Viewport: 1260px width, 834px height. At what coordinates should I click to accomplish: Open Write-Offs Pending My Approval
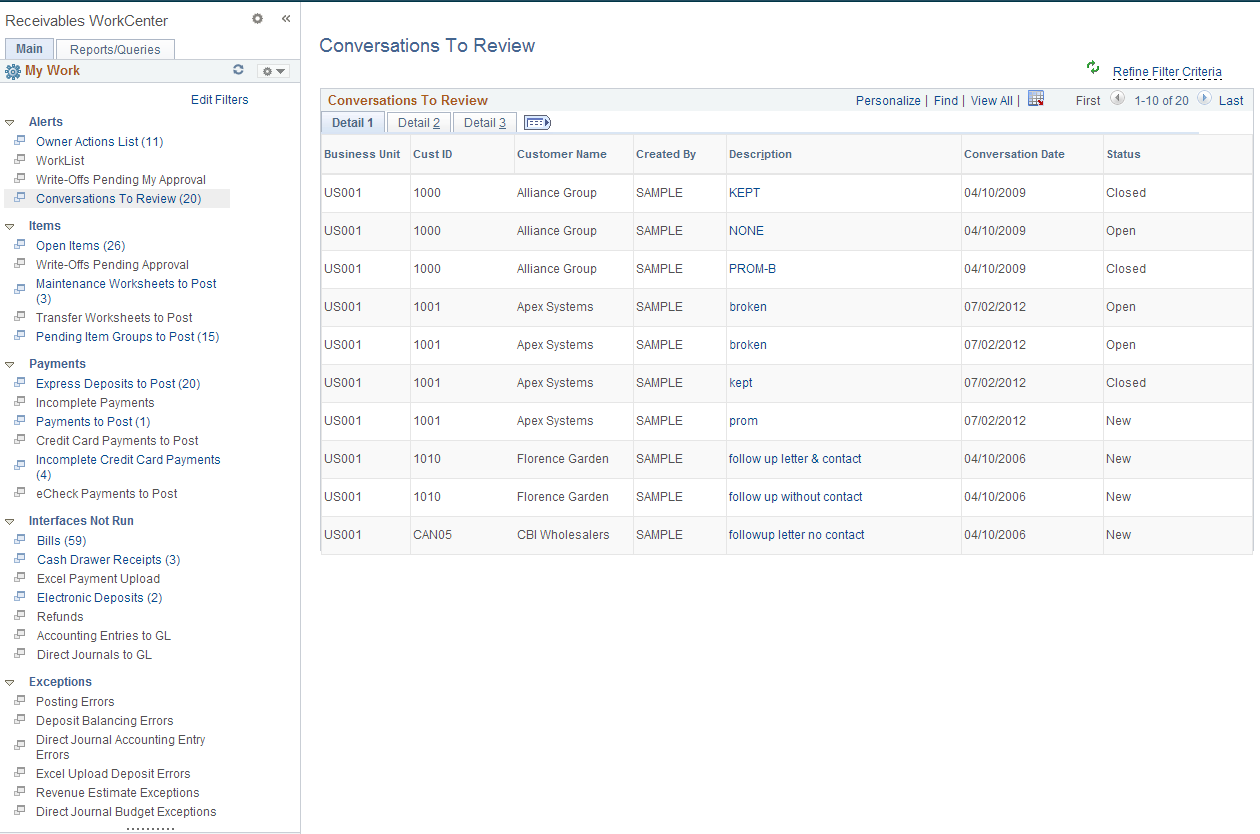pos(121,180)
